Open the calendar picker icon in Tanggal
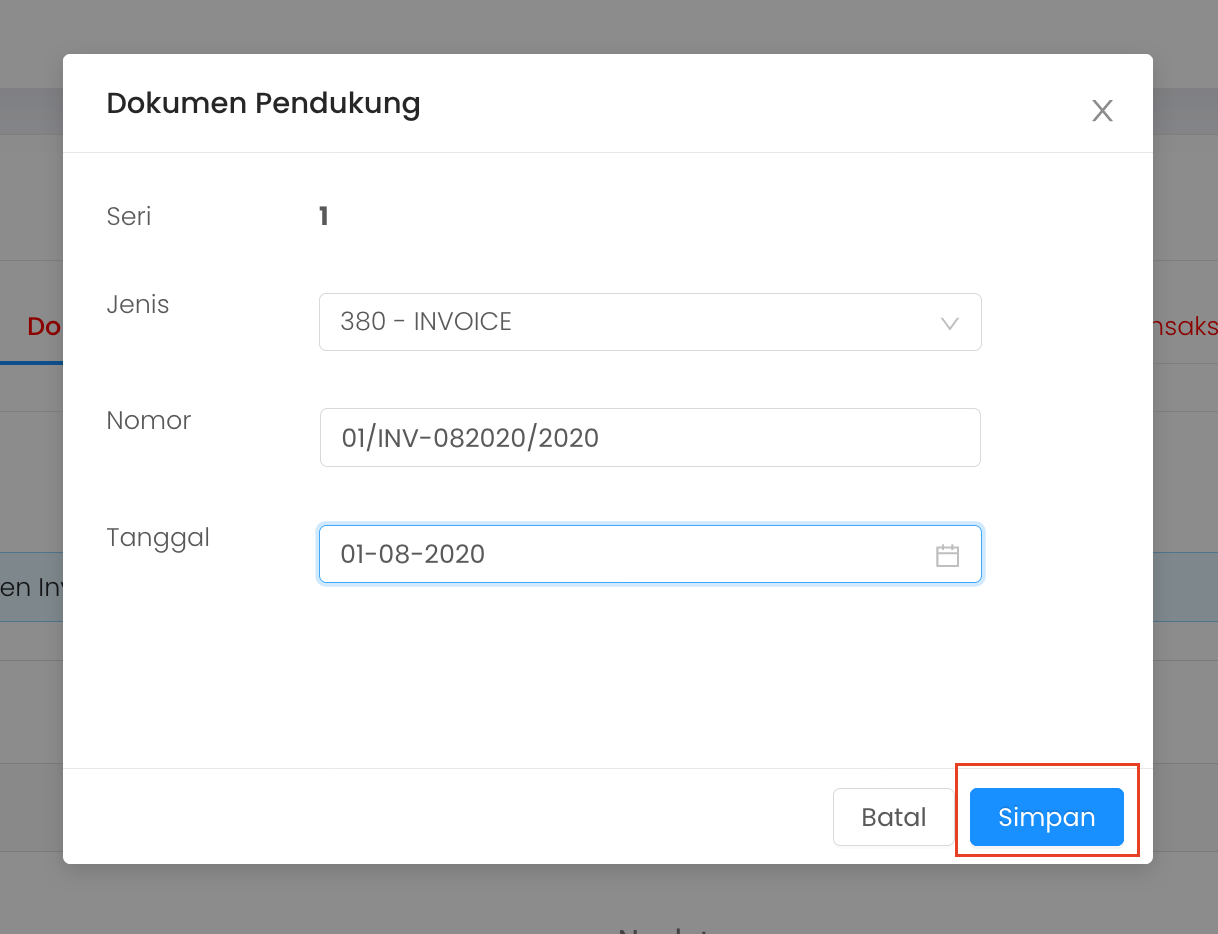The width and height of the screenshot is (1218, 934). click(947, 556)
